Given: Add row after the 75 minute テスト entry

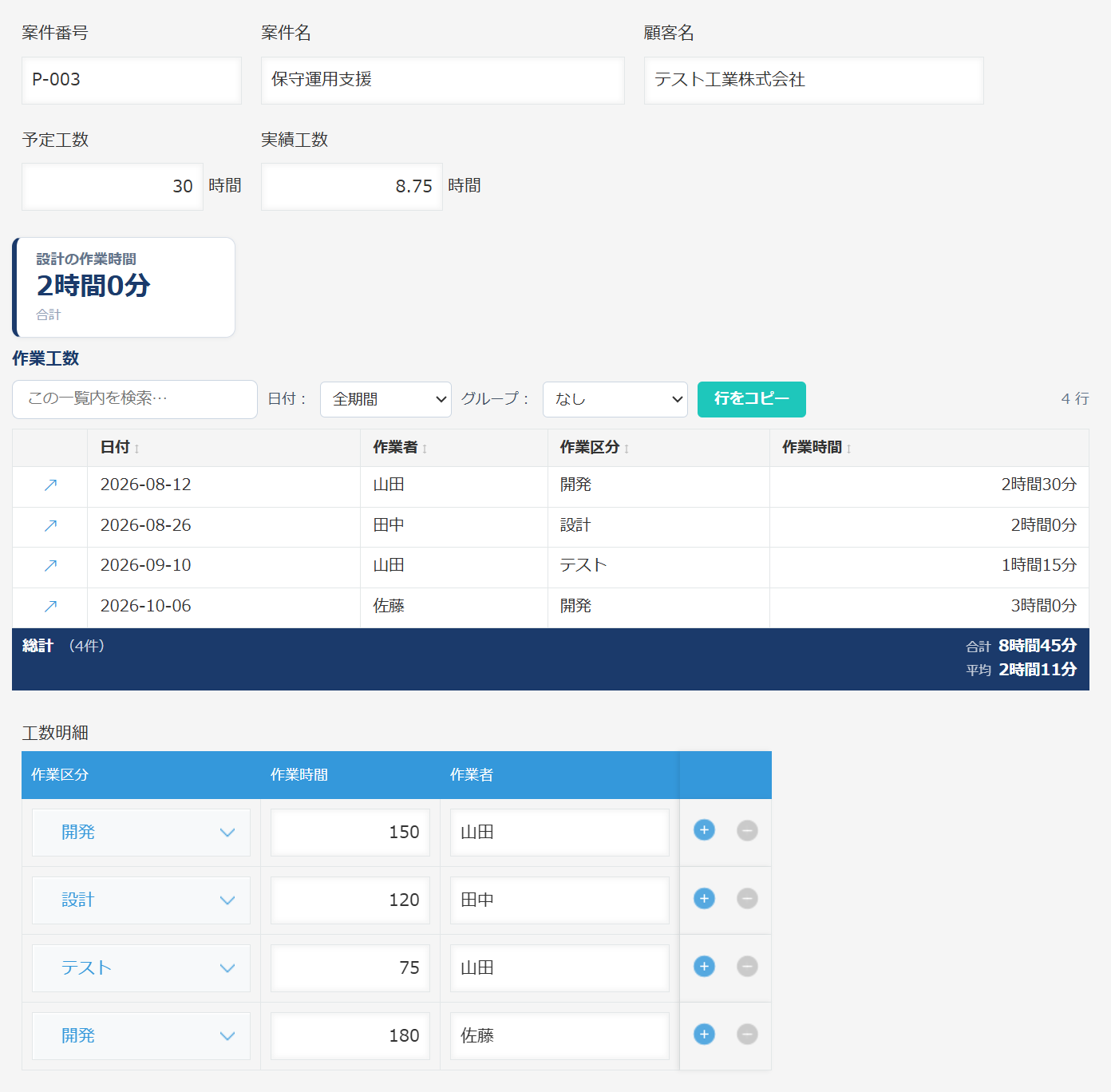Looking at the screenshot, I should (x=704, y=967).
